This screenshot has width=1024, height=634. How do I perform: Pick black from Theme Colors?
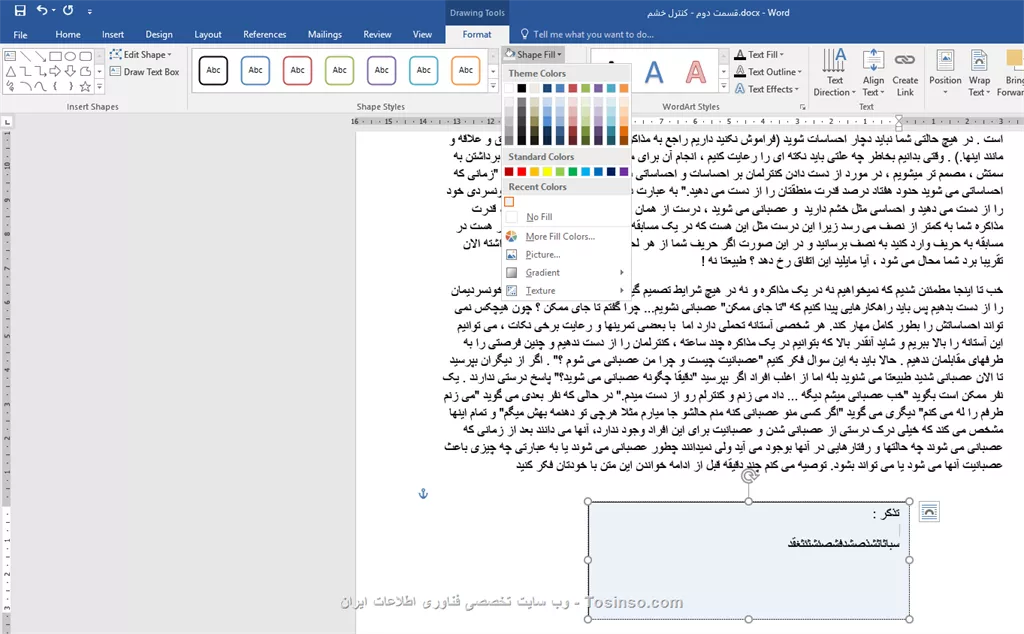(522, 87)
